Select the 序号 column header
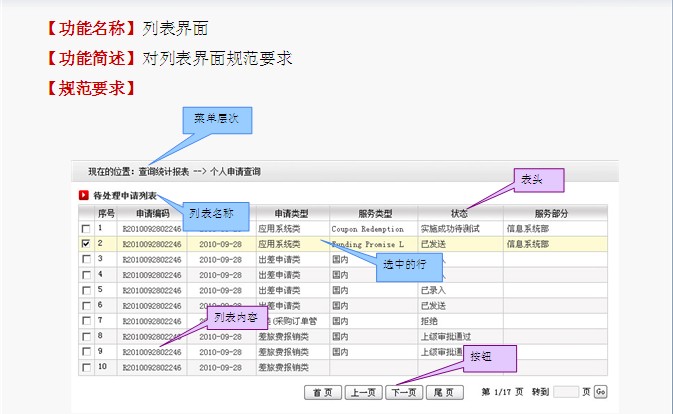 pos(105,213)
